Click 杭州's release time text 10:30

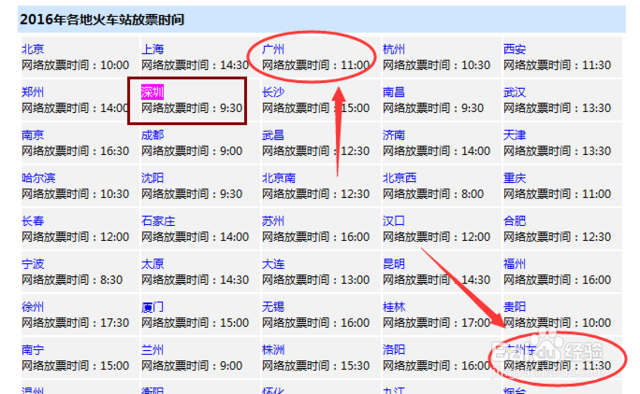point(476,65)
